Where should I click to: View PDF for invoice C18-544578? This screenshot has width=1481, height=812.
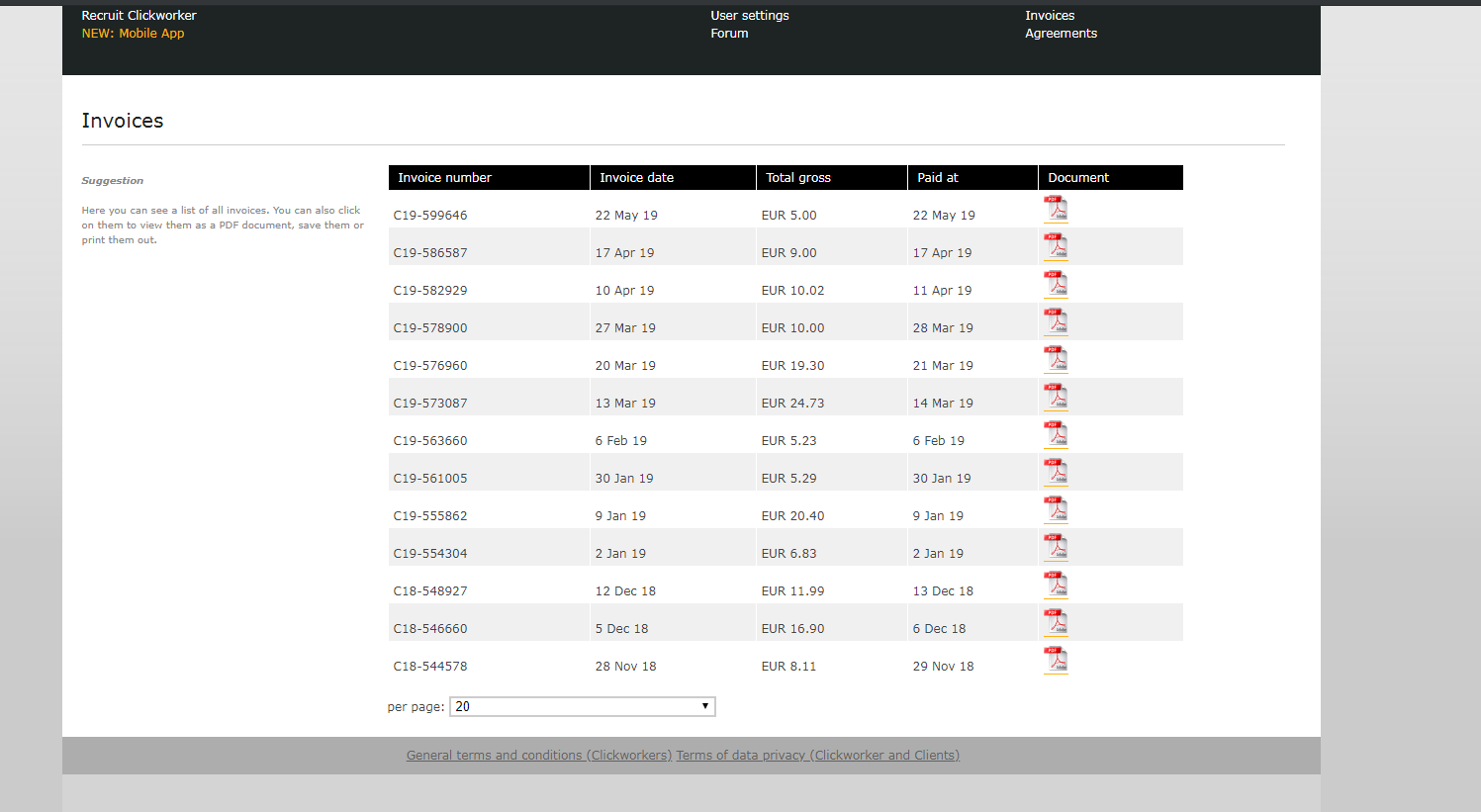(1056, 661)
